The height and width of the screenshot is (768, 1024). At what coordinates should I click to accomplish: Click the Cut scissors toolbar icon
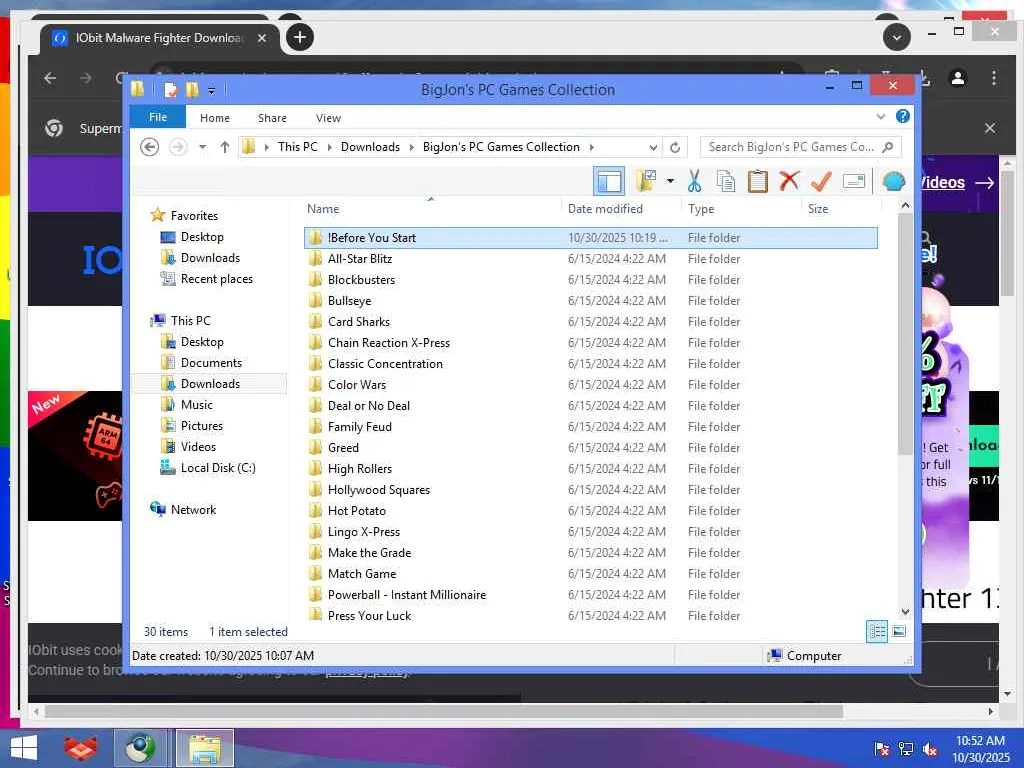(x=694, y=181)
